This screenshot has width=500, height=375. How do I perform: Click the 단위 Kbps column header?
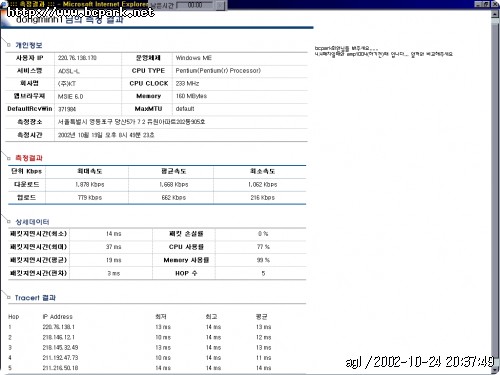(x=27, y=171)
